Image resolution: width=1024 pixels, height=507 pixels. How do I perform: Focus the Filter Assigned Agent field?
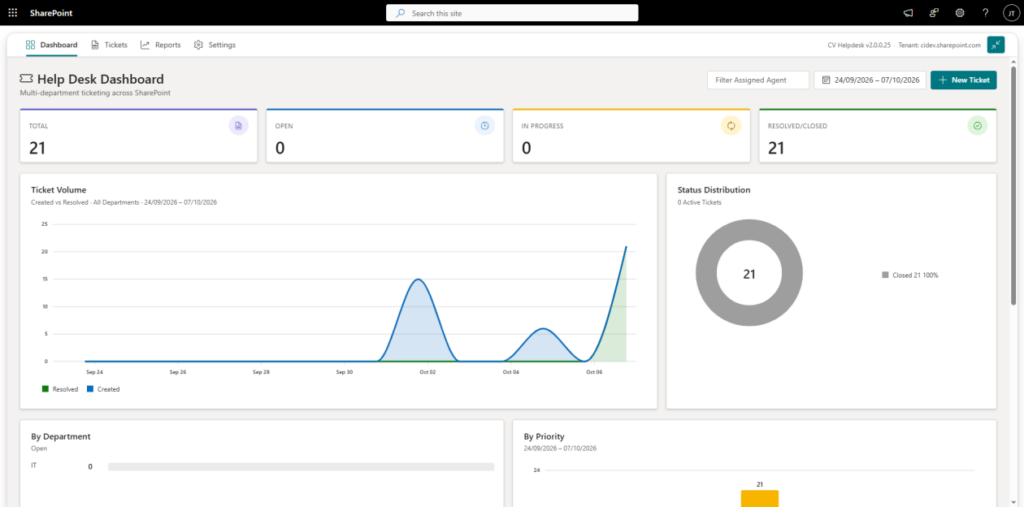click(x=758, y=80)
